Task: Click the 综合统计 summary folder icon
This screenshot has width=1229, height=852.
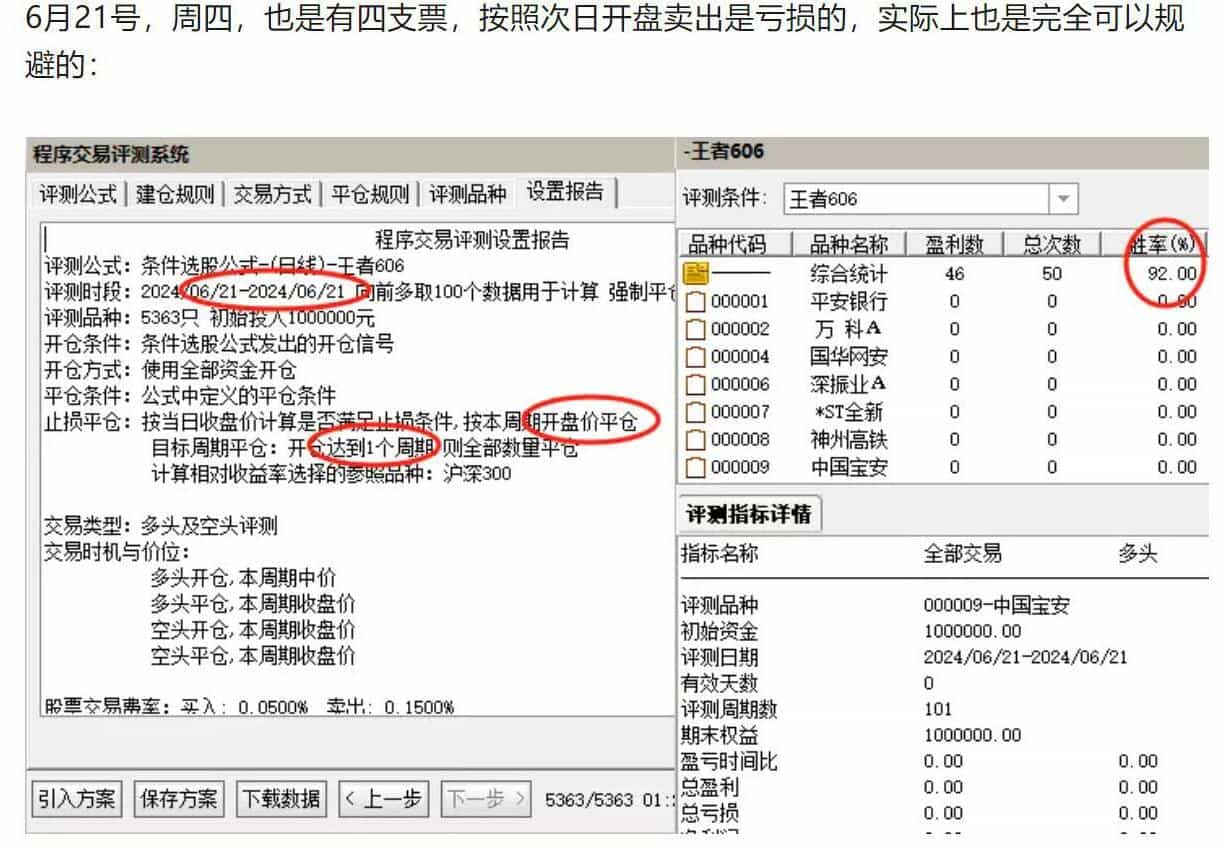Action: coord(696,273)
